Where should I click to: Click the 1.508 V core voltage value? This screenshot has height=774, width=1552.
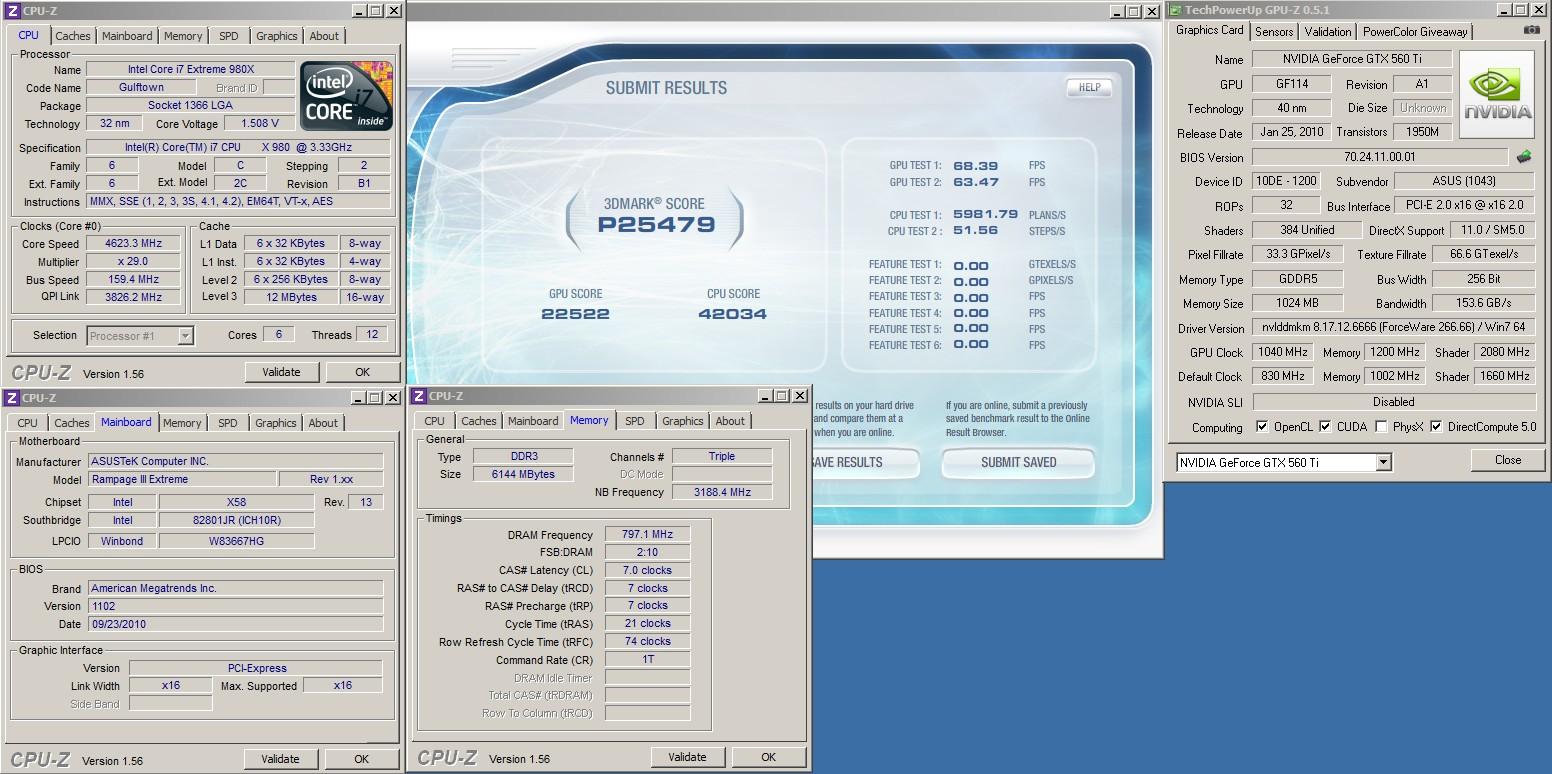point(260,123)
